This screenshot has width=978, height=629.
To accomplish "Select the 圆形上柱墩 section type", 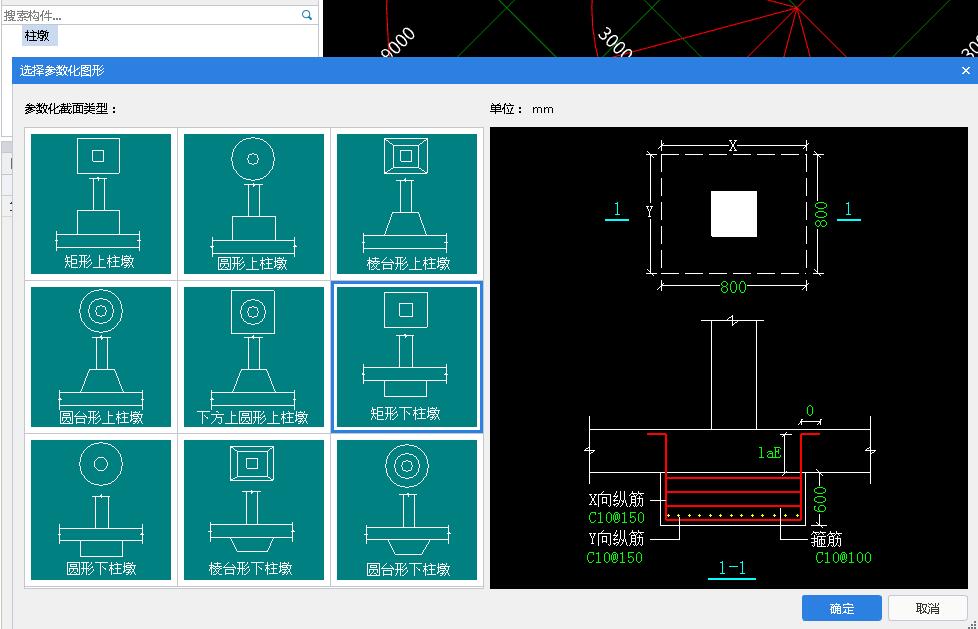I will [x=254, y=203].
